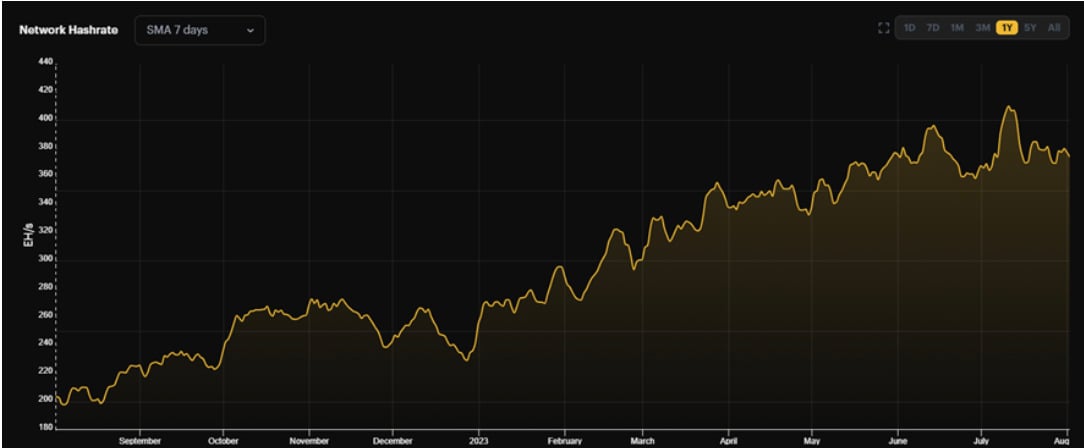The image size is (1084, 448).
Task: Choose the 1M range button
Action: click(957, 28)
